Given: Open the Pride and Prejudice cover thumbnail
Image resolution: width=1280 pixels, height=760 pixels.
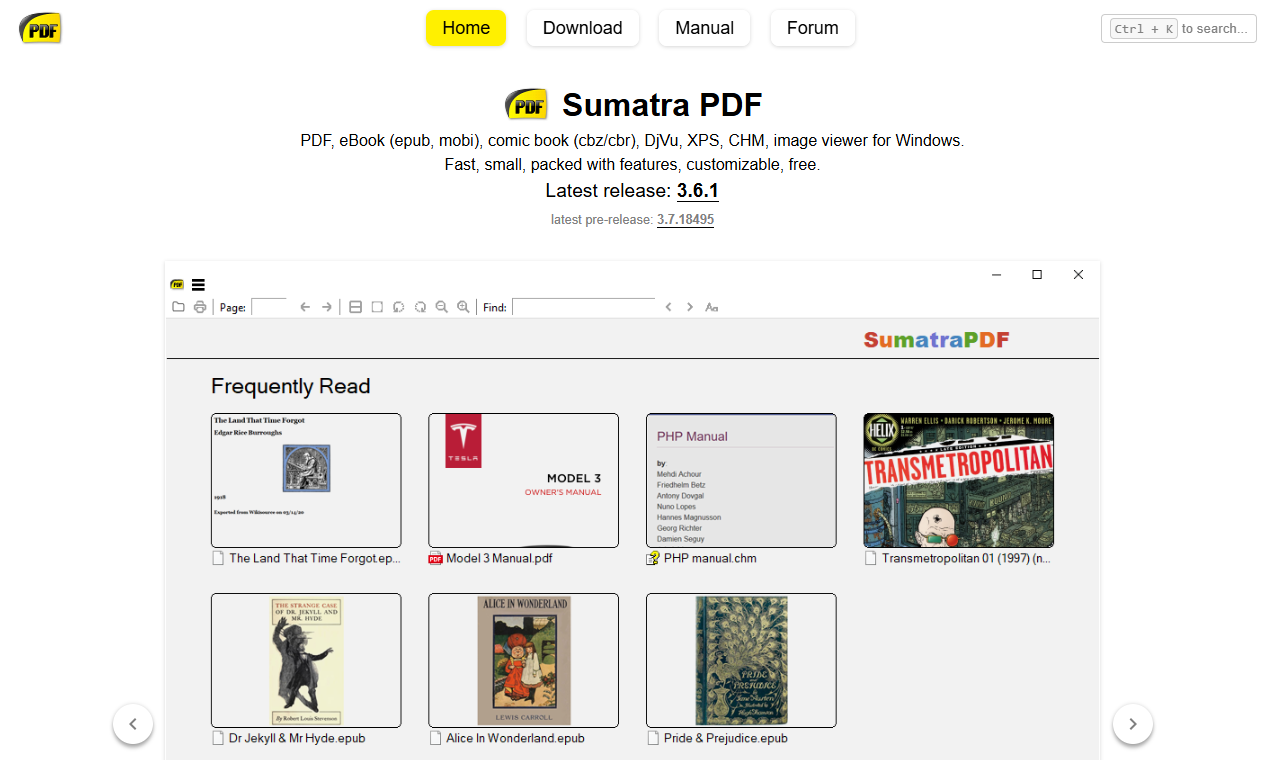Looking at the screenshot, I should tap(741, 660).
